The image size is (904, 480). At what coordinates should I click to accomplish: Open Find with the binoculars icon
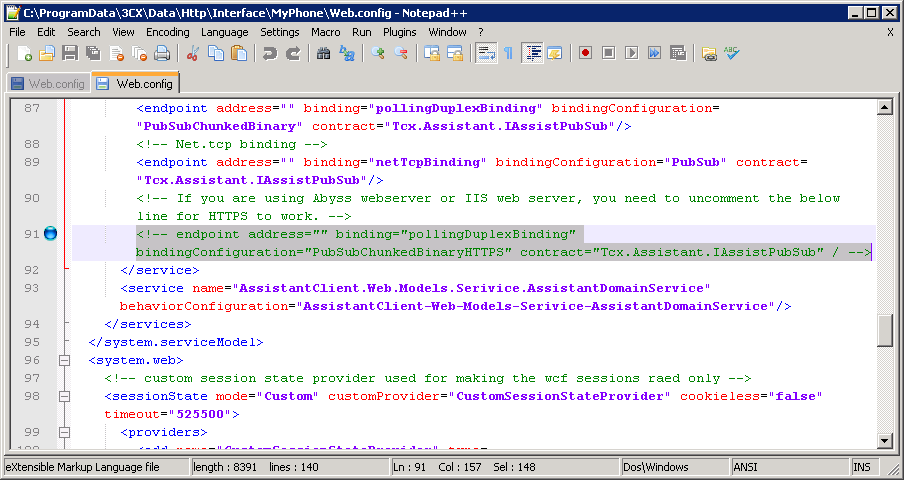click(x=323, y=54)
